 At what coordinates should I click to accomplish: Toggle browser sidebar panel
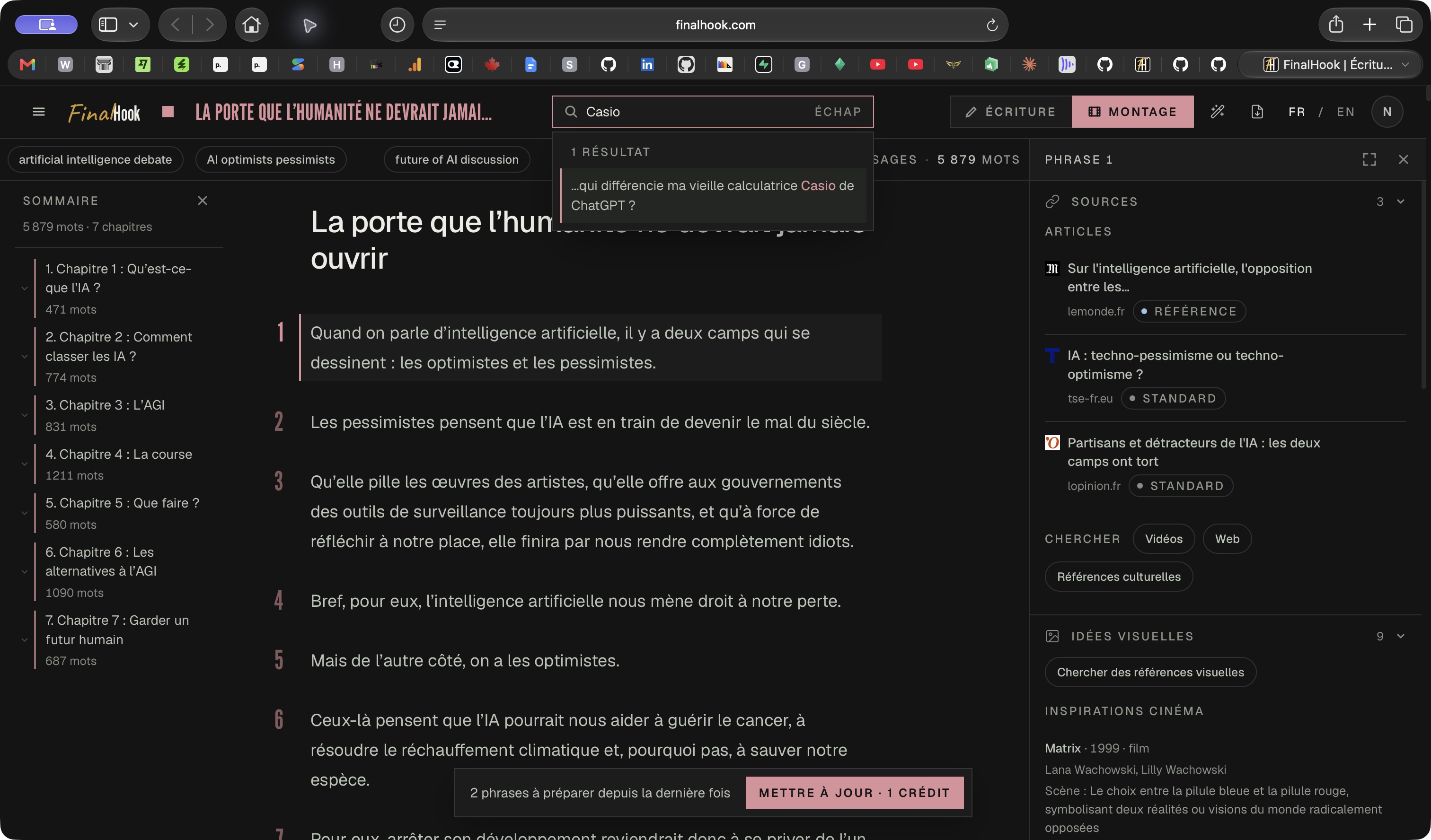click(x=108, y=25)
